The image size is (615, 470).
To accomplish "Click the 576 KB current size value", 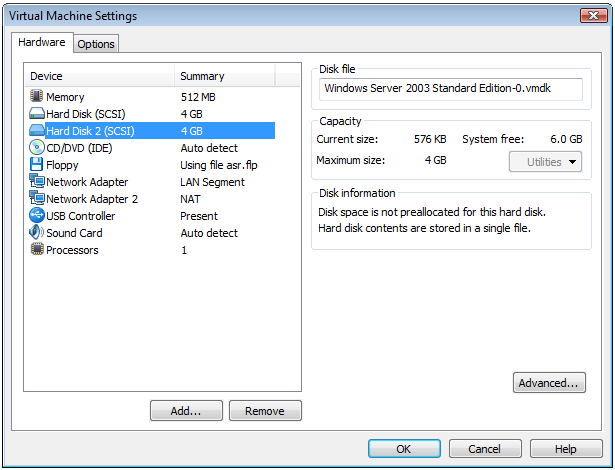I will 430,139.
